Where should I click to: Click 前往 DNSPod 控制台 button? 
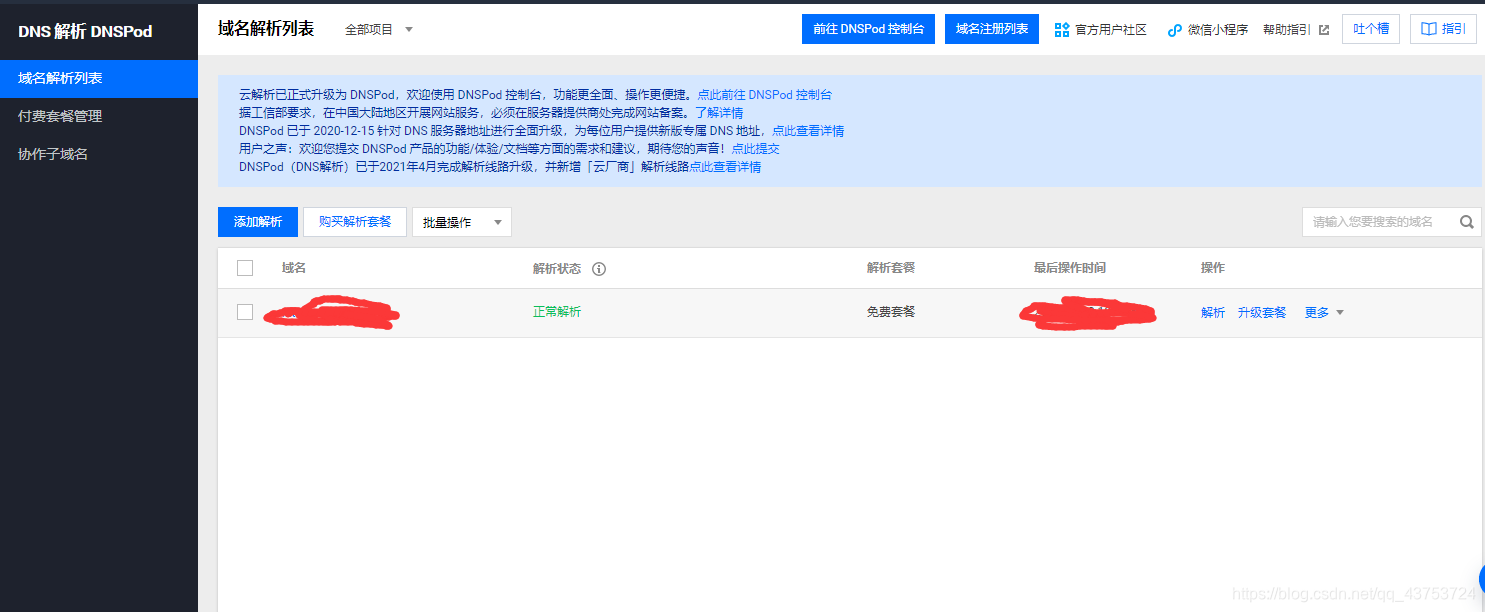[x=868, y=29]
